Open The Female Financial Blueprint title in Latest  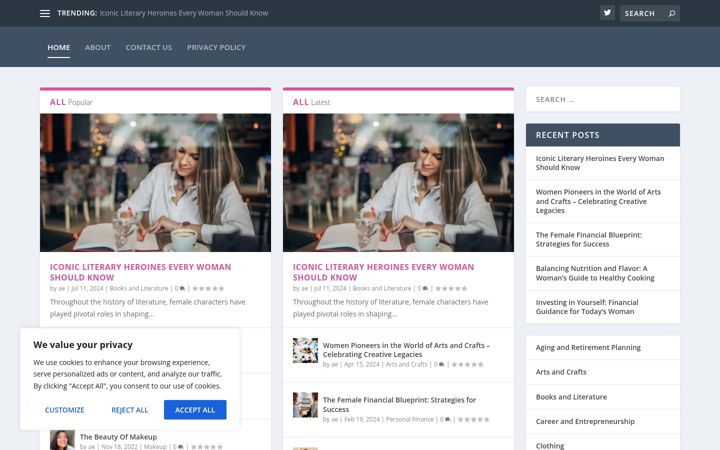[399, 405]
